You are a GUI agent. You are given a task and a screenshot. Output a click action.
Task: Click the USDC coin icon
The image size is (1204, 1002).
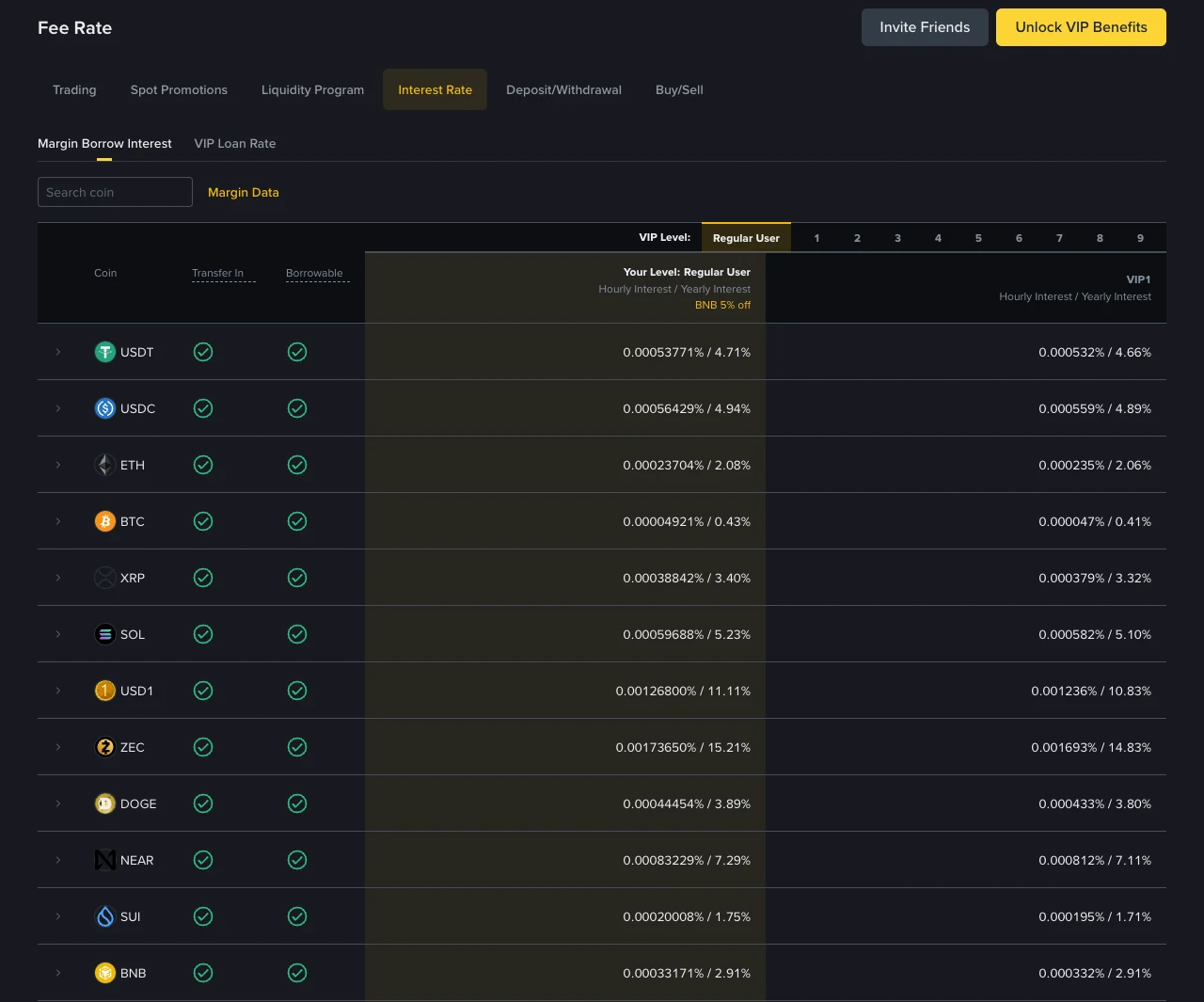[x=105, y=408]
